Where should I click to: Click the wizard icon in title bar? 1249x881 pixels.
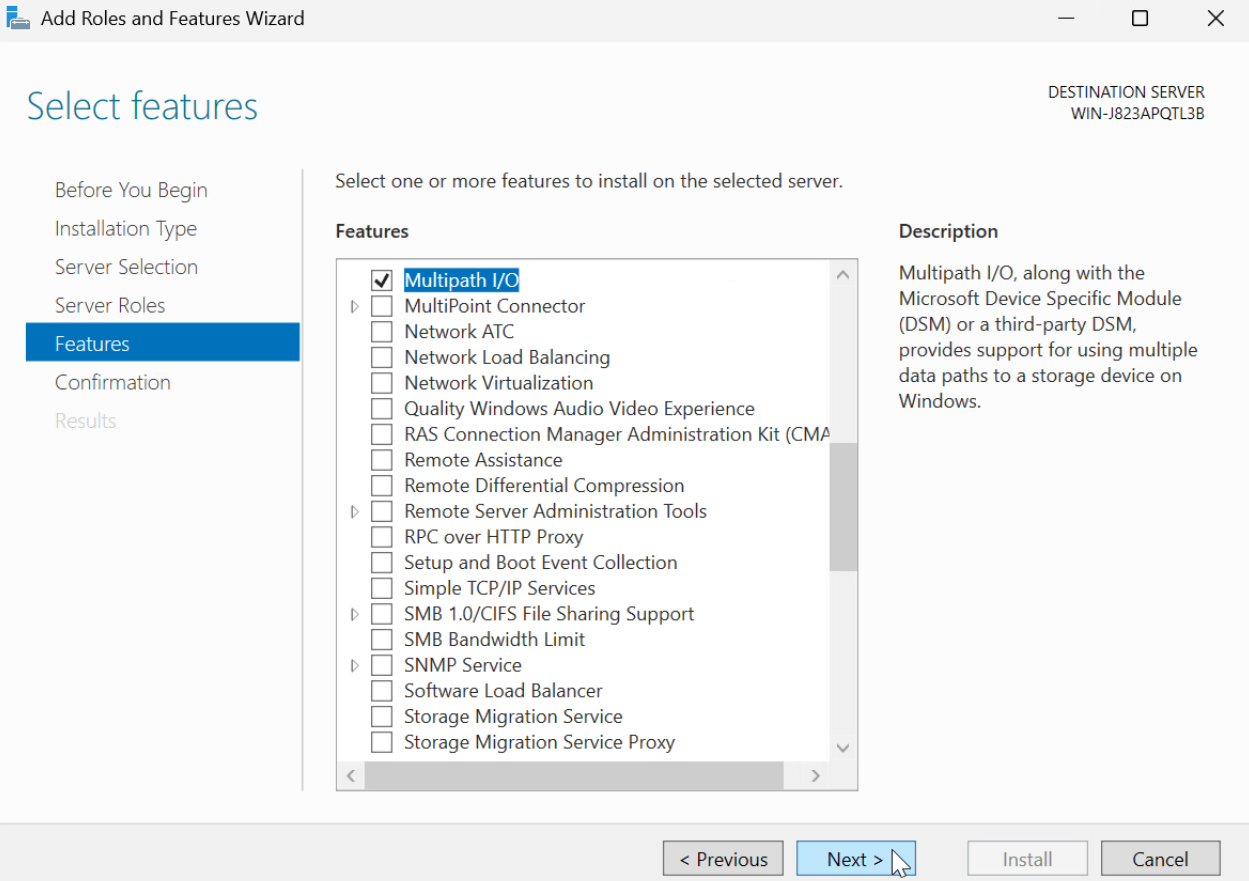[18, 18]
